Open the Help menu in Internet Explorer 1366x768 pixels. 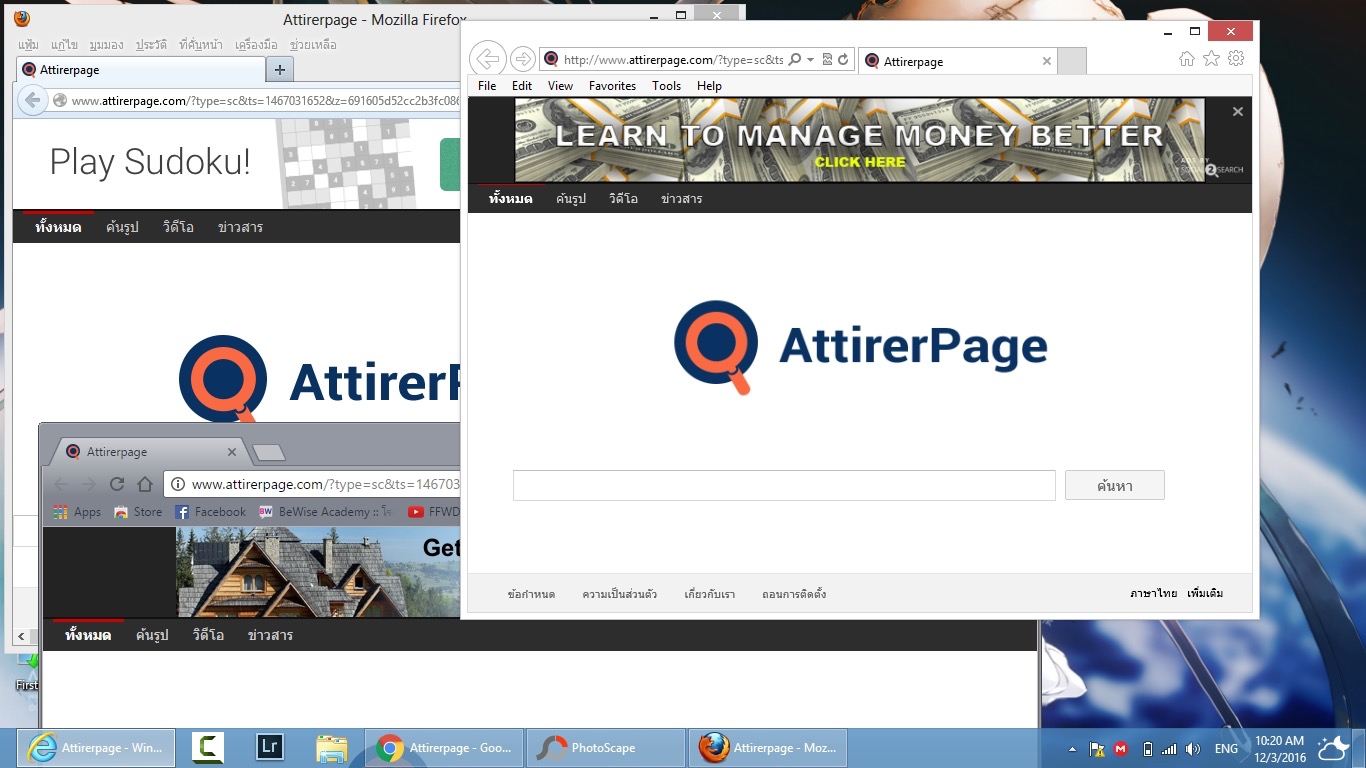pos(709,86)
